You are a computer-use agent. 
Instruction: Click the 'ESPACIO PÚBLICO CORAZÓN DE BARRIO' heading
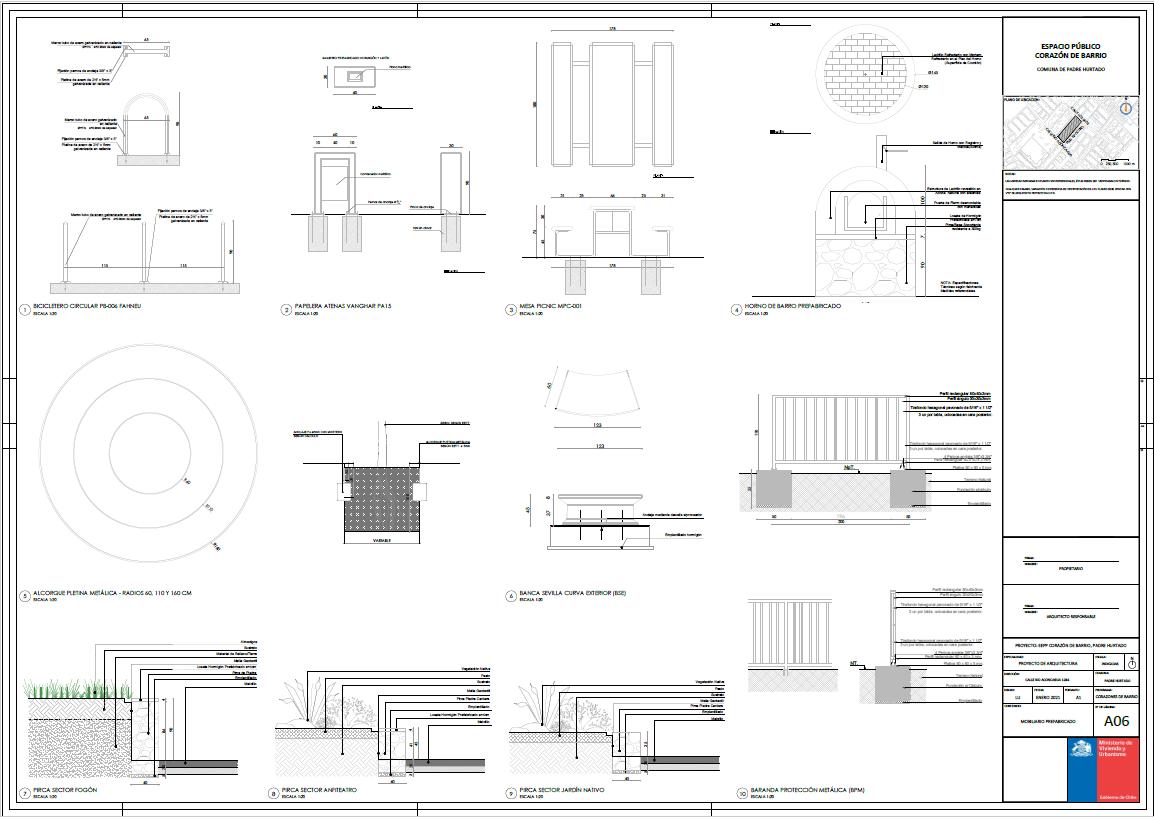(1070, 51)
